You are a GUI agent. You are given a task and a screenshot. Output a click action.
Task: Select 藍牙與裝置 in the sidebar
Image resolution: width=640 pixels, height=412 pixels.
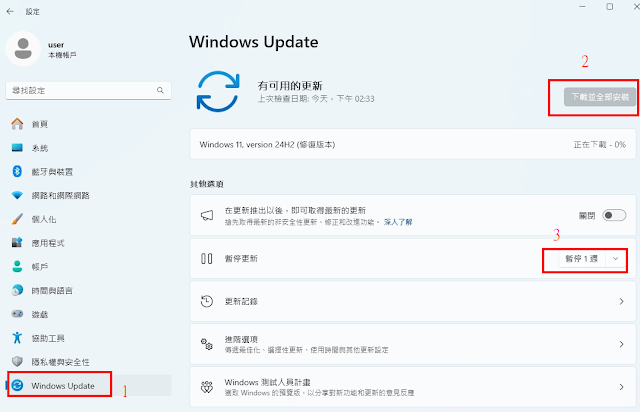tap(89, 171)
